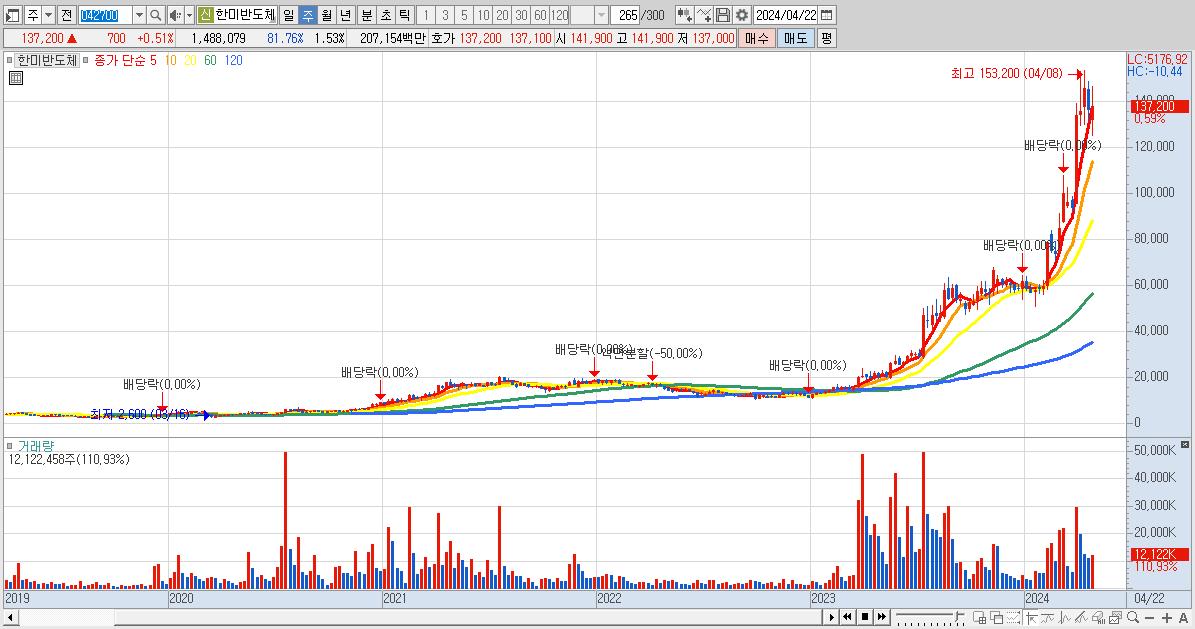The width and height of the screenshot is (1195, 629).
Task: Click 최고 153,200 (04/08) high label
Action: coord(1006,73)
